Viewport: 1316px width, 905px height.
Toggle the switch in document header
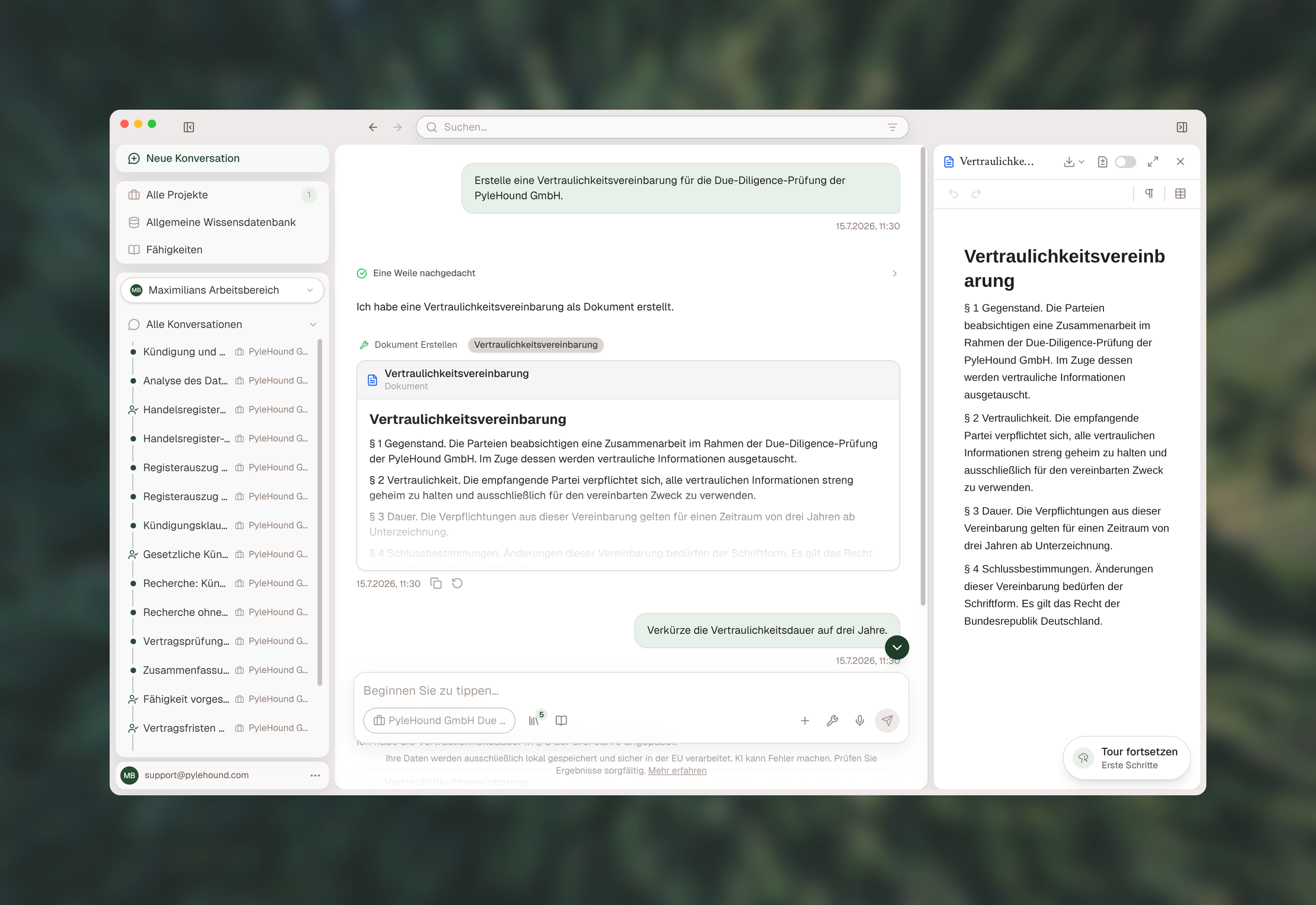[1125, 161]
